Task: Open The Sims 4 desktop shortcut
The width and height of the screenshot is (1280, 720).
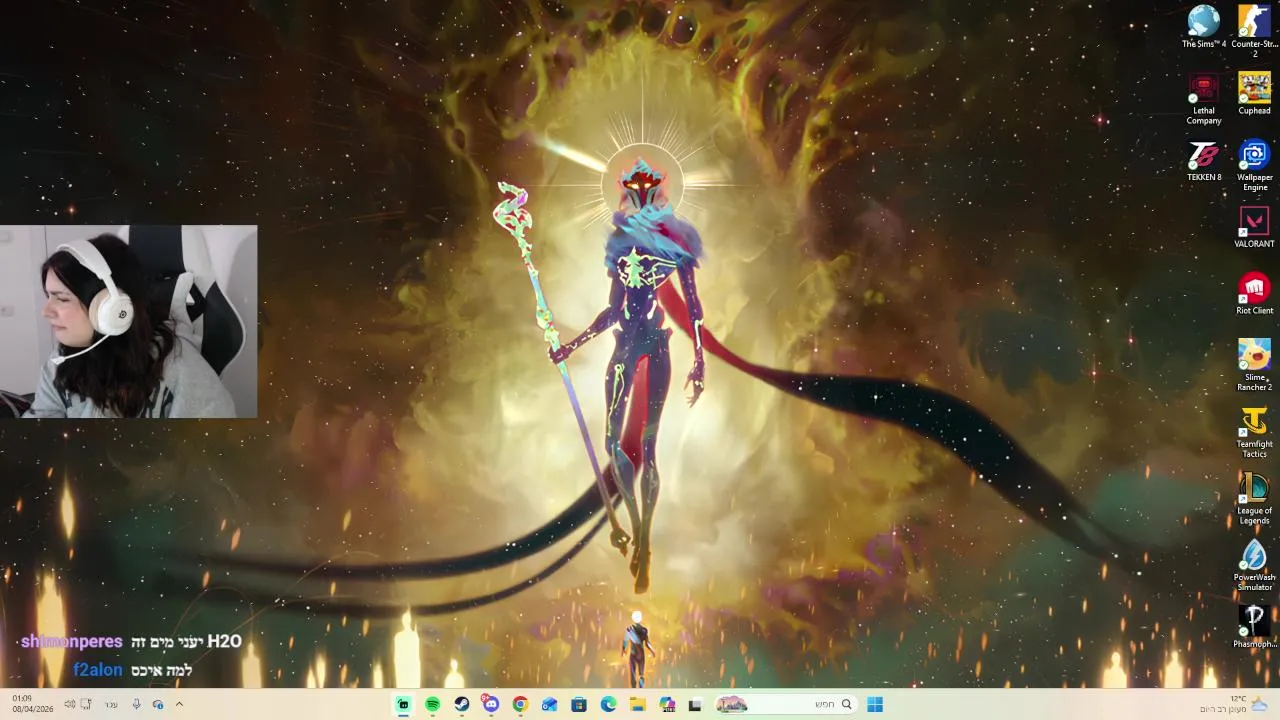Action: (1203, 27)
